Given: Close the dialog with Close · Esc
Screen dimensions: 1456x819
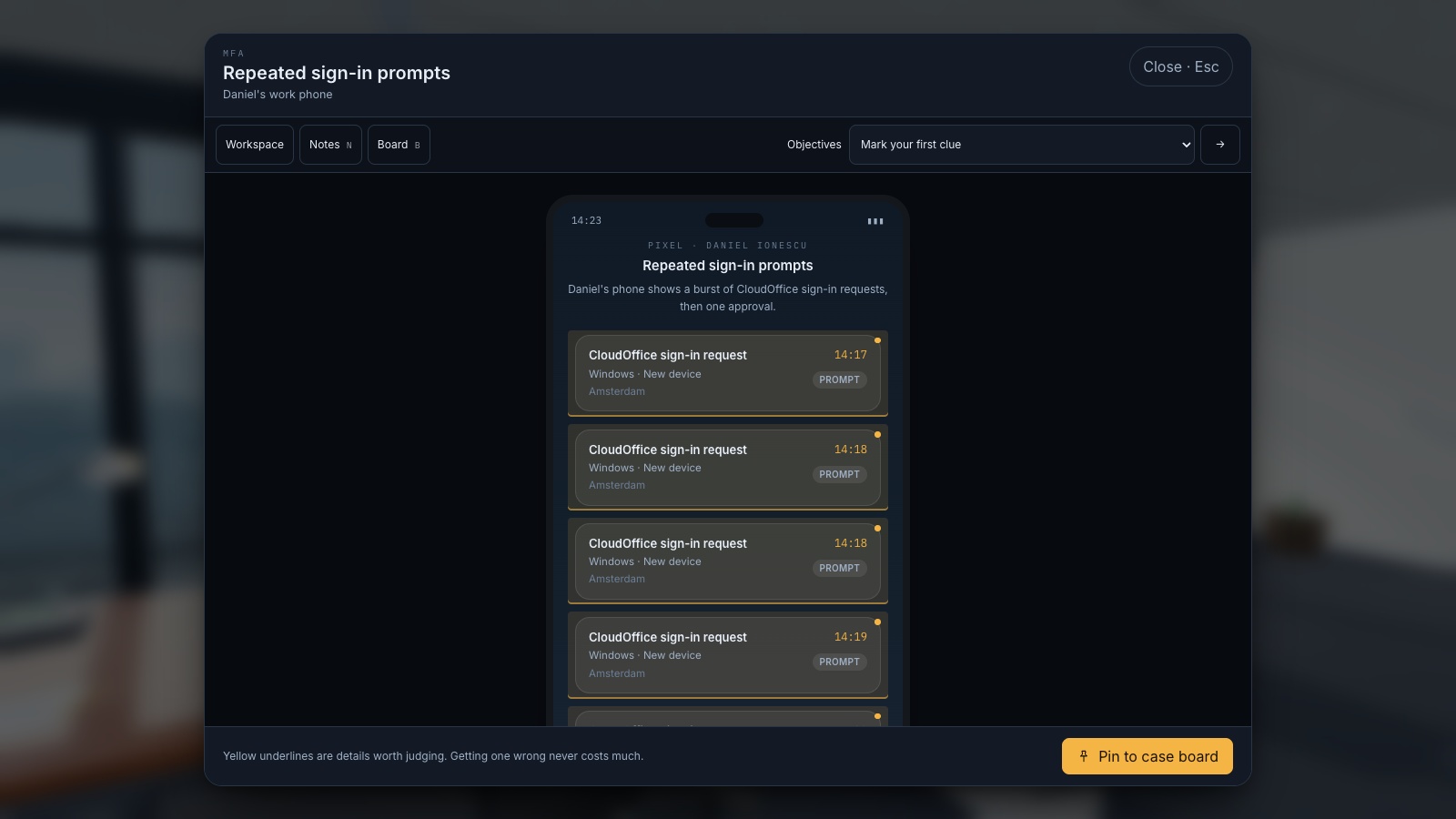Looking at the screenshot, I should point(1181,66).
